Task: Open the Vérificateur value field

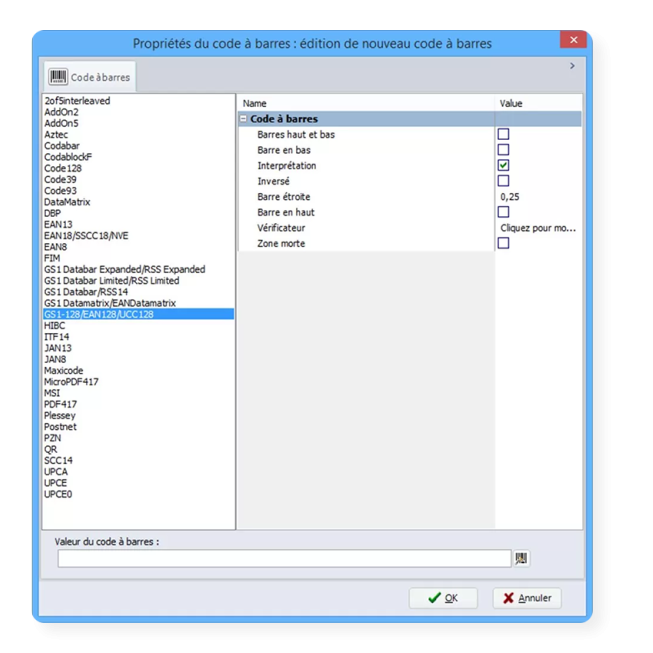Action: tap(538, 228)
